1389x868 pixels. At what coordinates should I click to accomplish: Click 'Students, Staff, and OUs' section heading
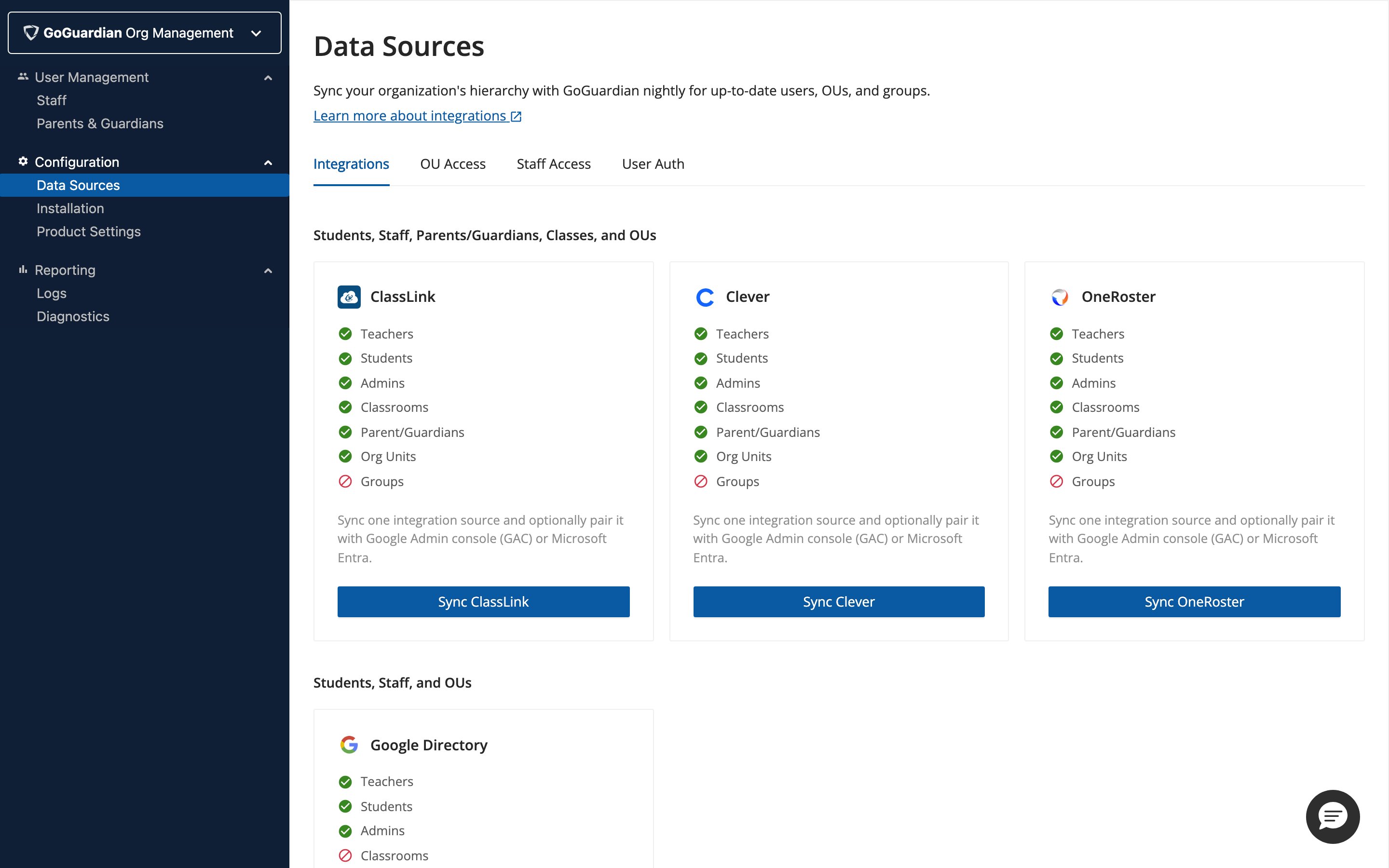click(x=393, y=682)
